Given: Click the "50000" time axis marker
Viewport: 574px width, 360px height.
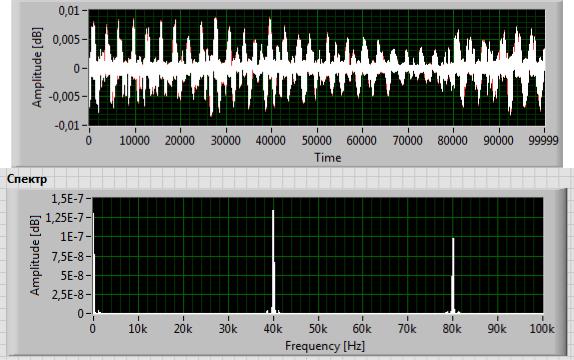Looking at the screenshot, I should click(316, 140).
